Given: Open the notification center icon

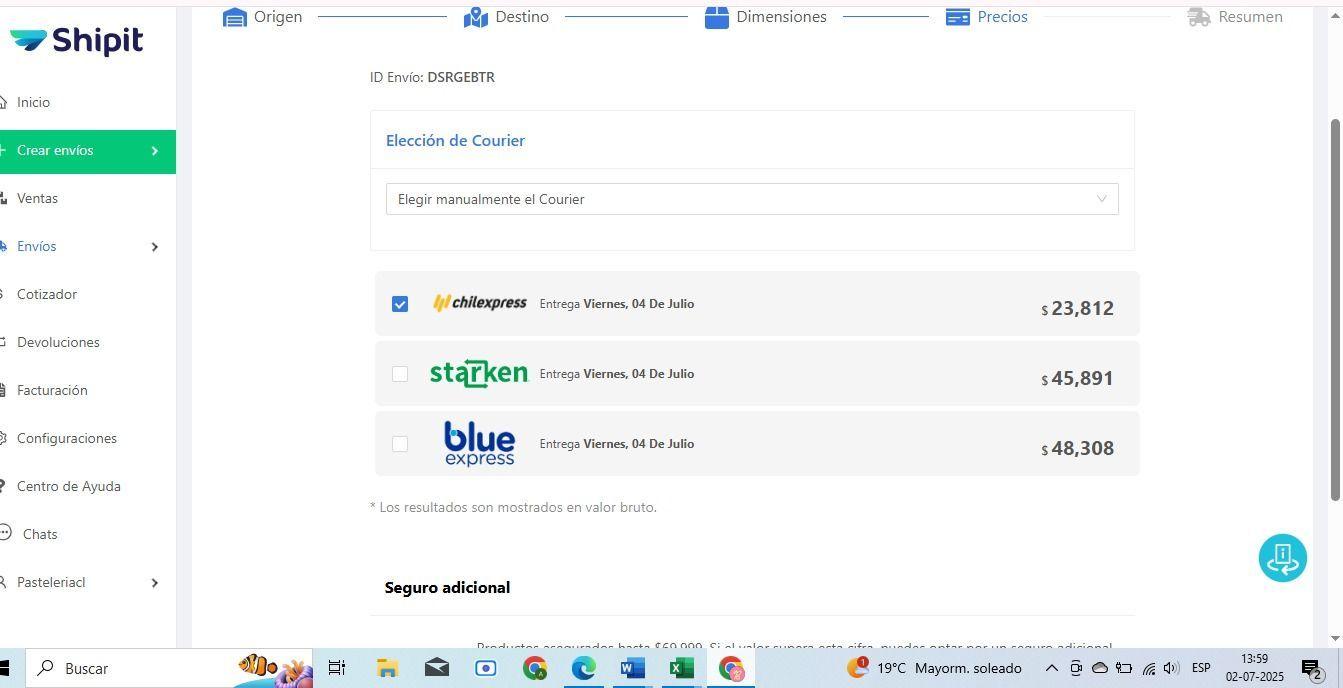Looking at the screenshot, I should (1313, 668).
